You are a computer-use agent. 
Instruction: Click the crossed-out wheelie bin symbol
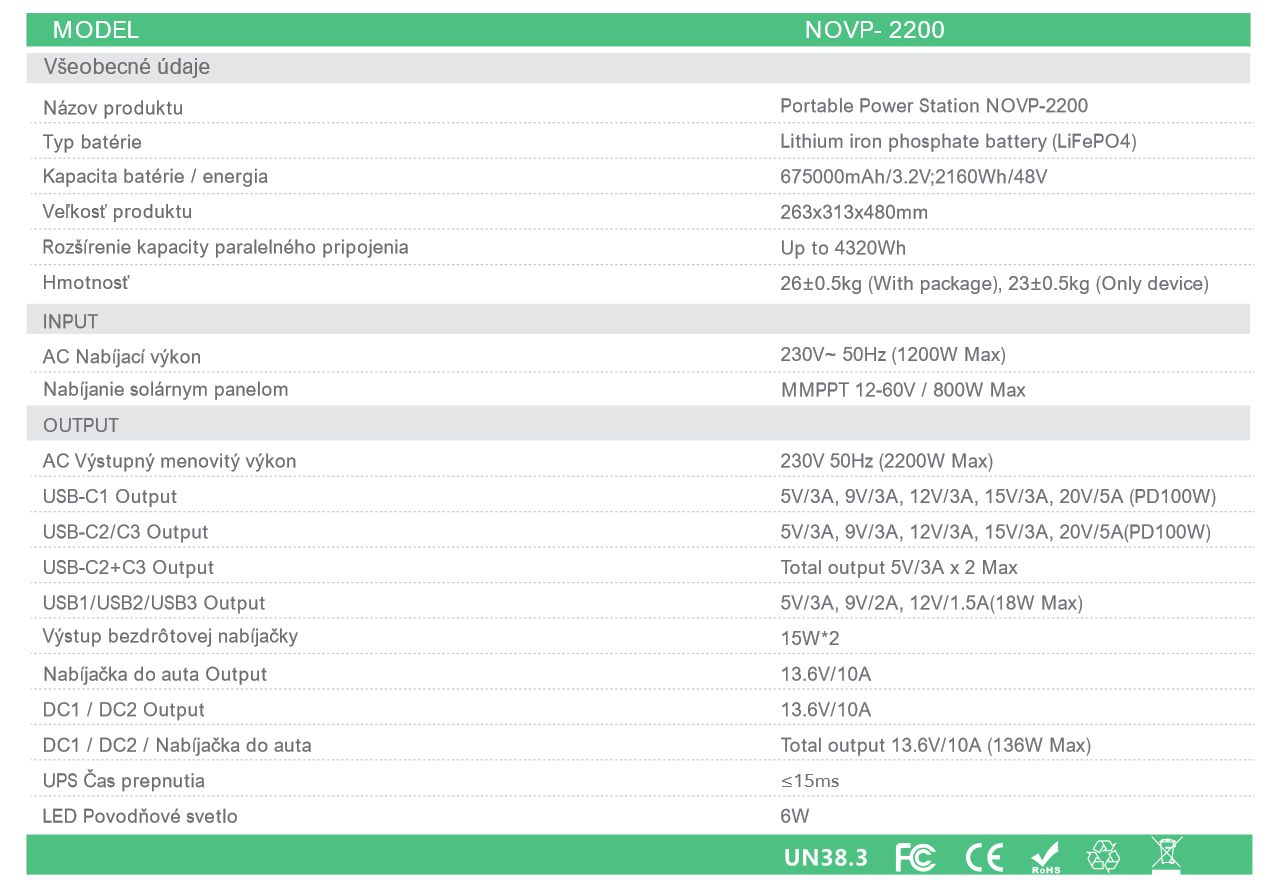click(1166, 855)
